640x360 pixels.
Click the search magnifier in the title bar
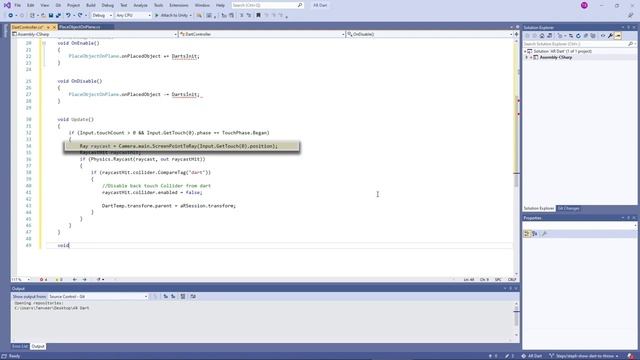[x=300, y=5]
